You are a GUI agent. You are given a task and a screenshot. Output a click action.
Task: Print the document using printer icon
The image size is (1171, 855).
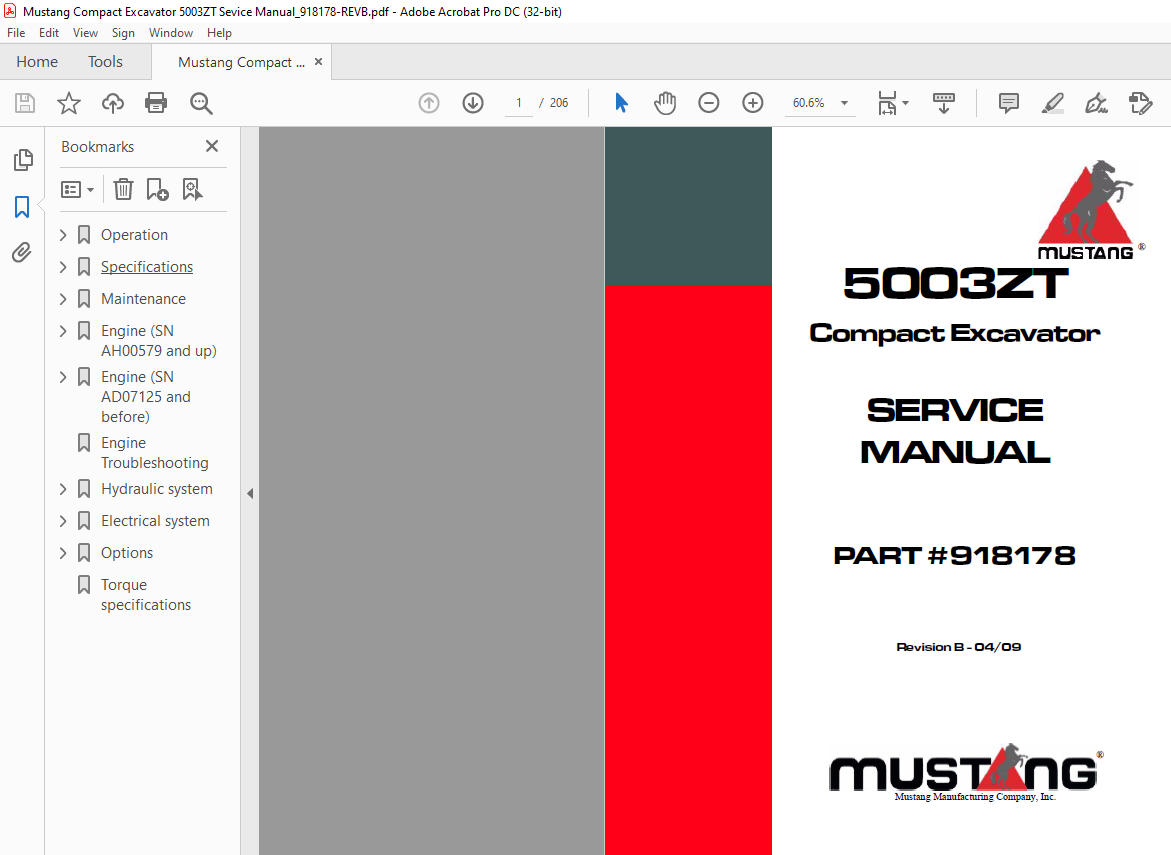pyautogui.click(x=156, y=103)
